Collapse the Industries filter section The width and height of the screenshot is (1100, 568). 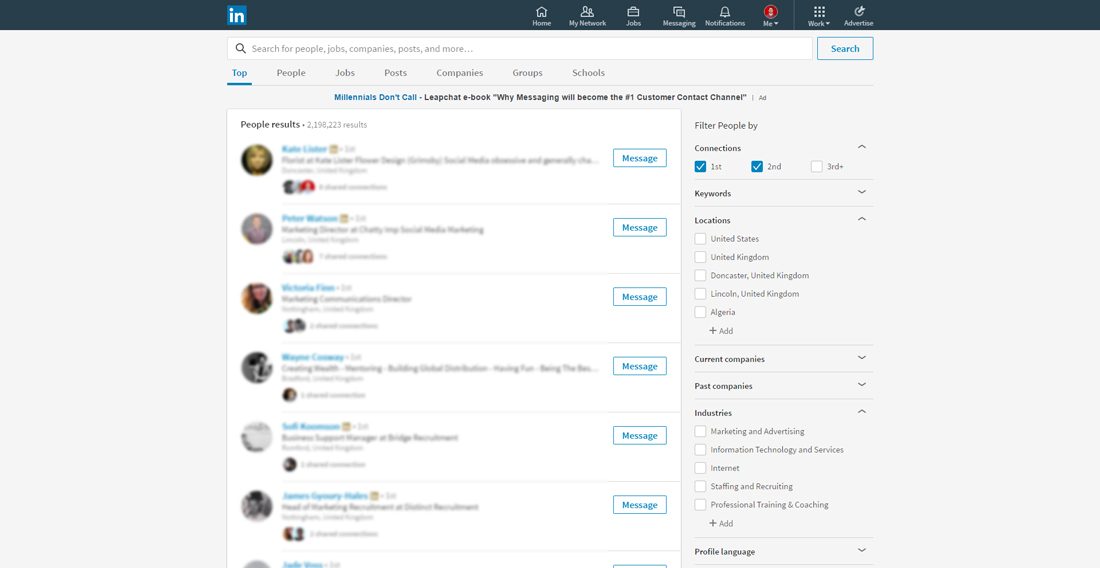click(862, 412)
